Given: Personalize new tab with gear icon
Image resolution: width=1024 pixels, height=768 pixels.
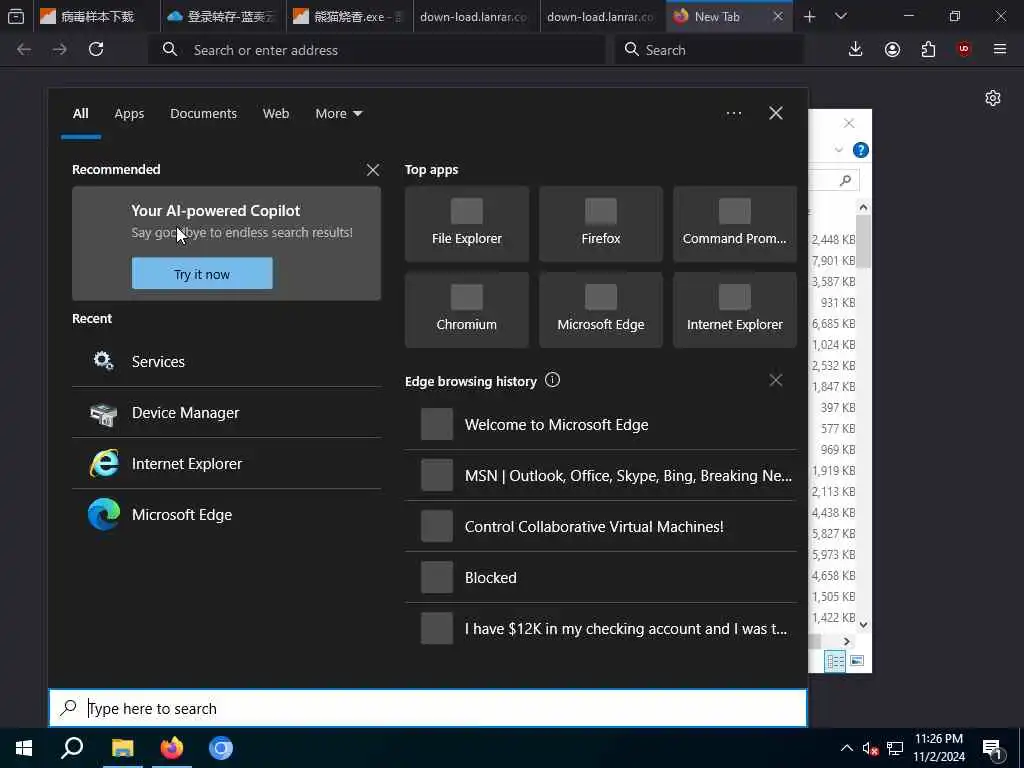Looking at the screenshot, I should tap(993, 98).
